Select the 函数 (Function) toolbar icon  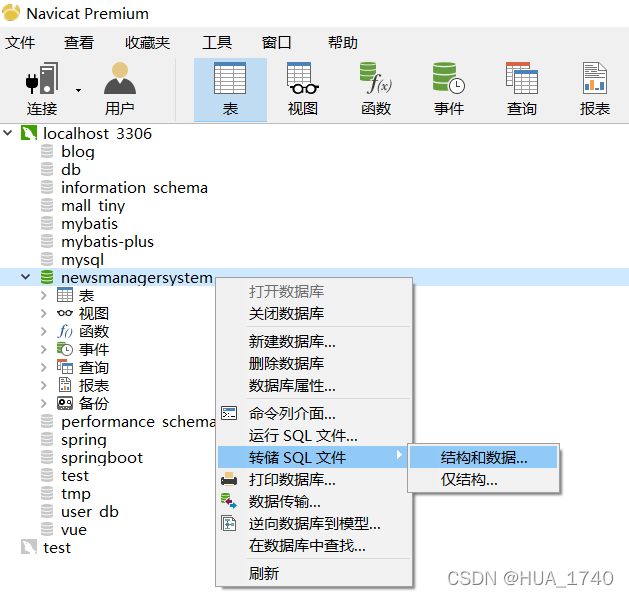tap(376, 89)
